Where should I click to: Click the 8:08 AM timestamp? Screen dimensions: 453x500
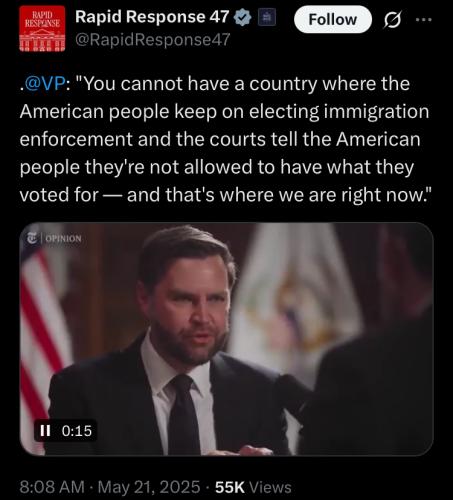pyautogui.click(x=52, y=487)
